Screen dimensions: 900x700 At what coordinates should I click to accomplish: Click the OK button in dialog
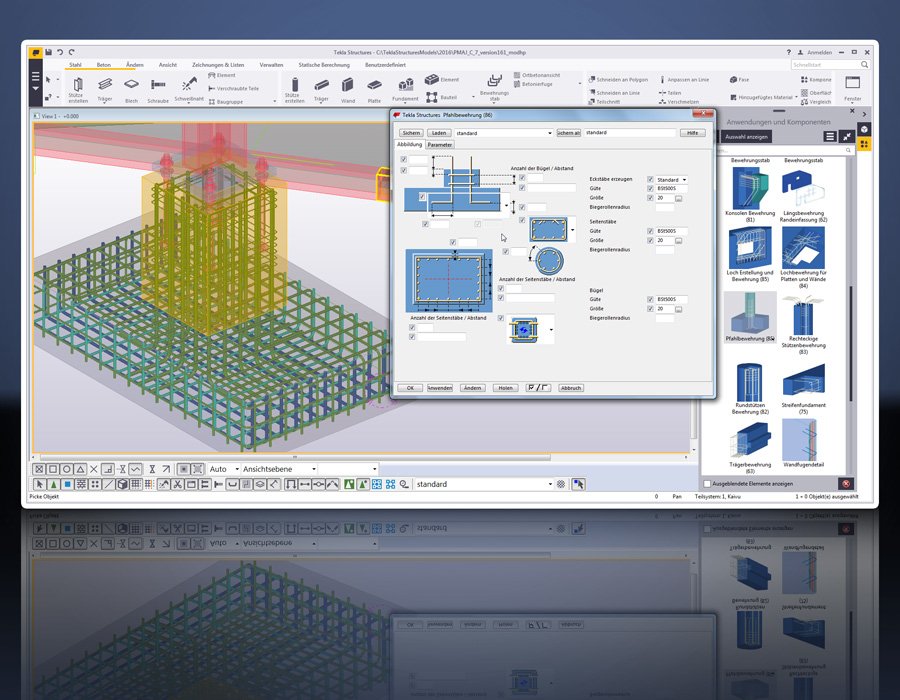pos(410,388)
